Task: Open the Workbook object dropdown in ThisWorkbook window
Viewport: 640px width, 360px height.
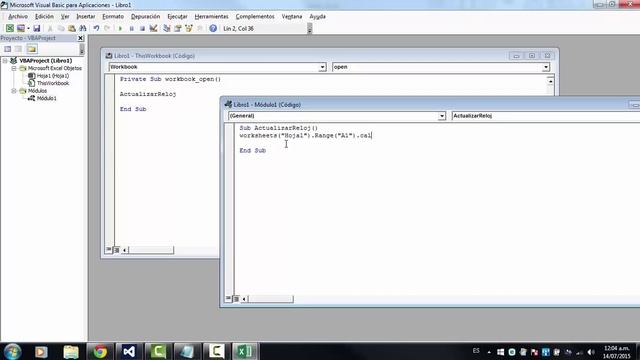Action: (x=322, y=67)
